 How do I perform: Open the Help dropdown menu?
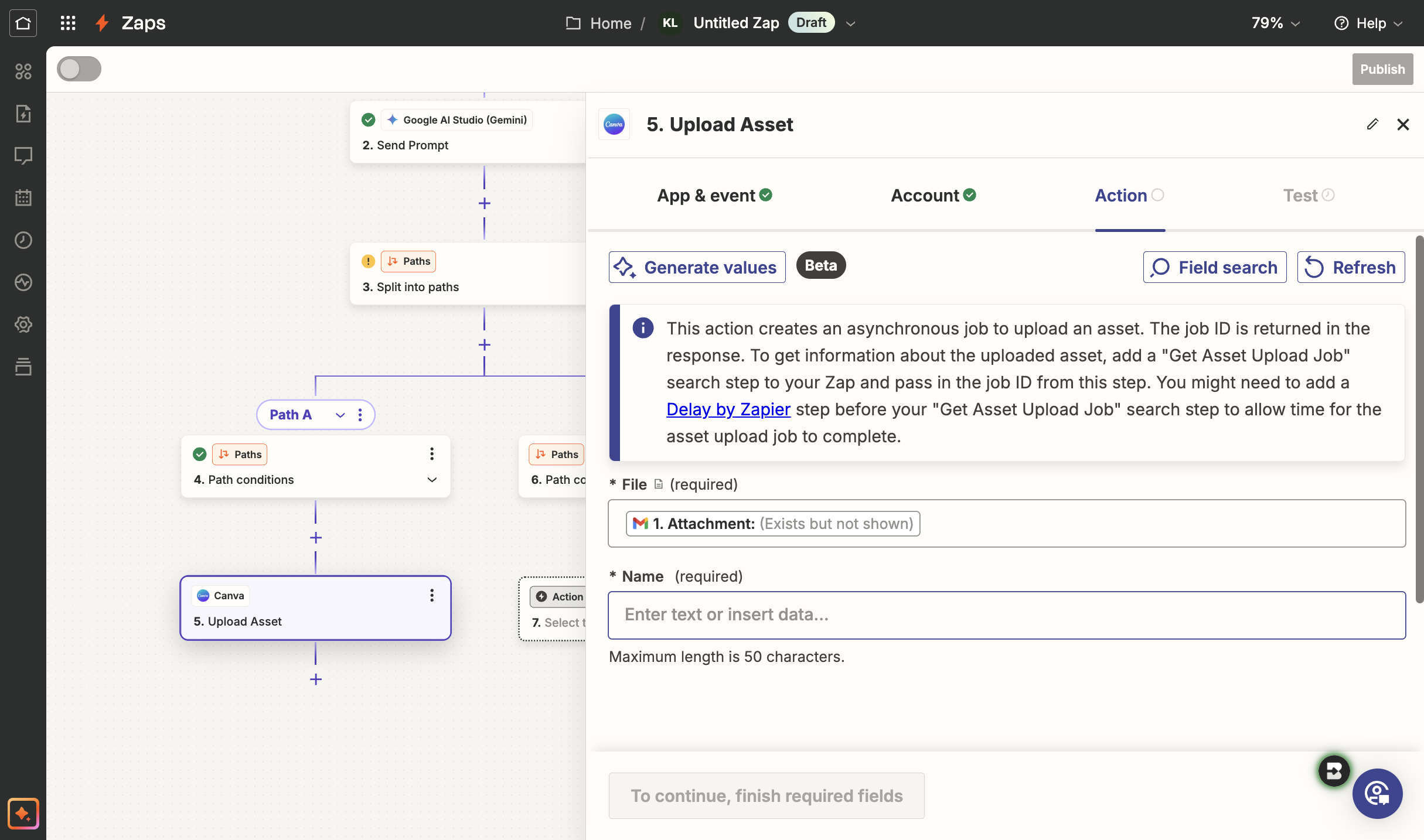[1369, 23]
